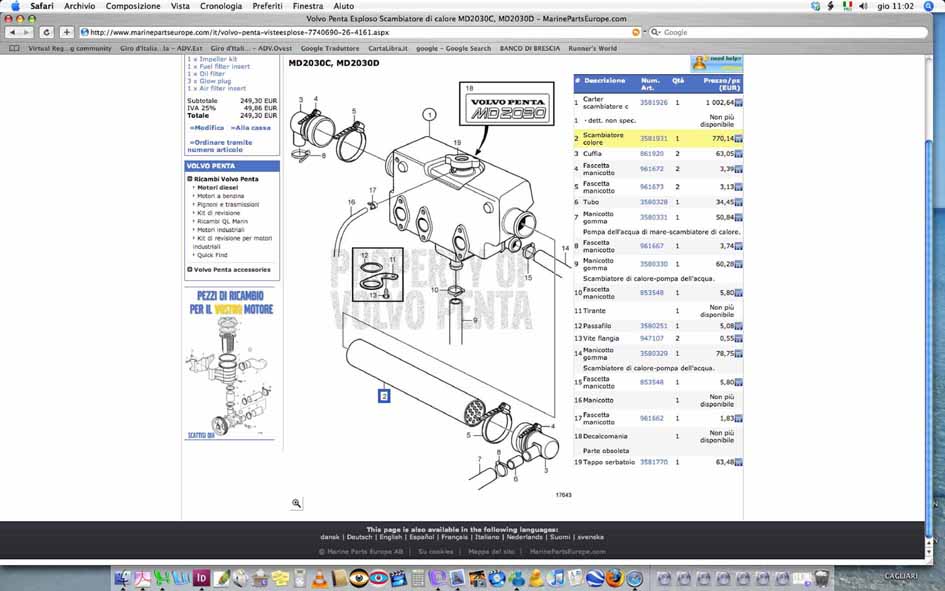The height and width of the screenshot is (591, 945).
Task: Open the Motori diesel category
Action: click(x=218, y=188)
